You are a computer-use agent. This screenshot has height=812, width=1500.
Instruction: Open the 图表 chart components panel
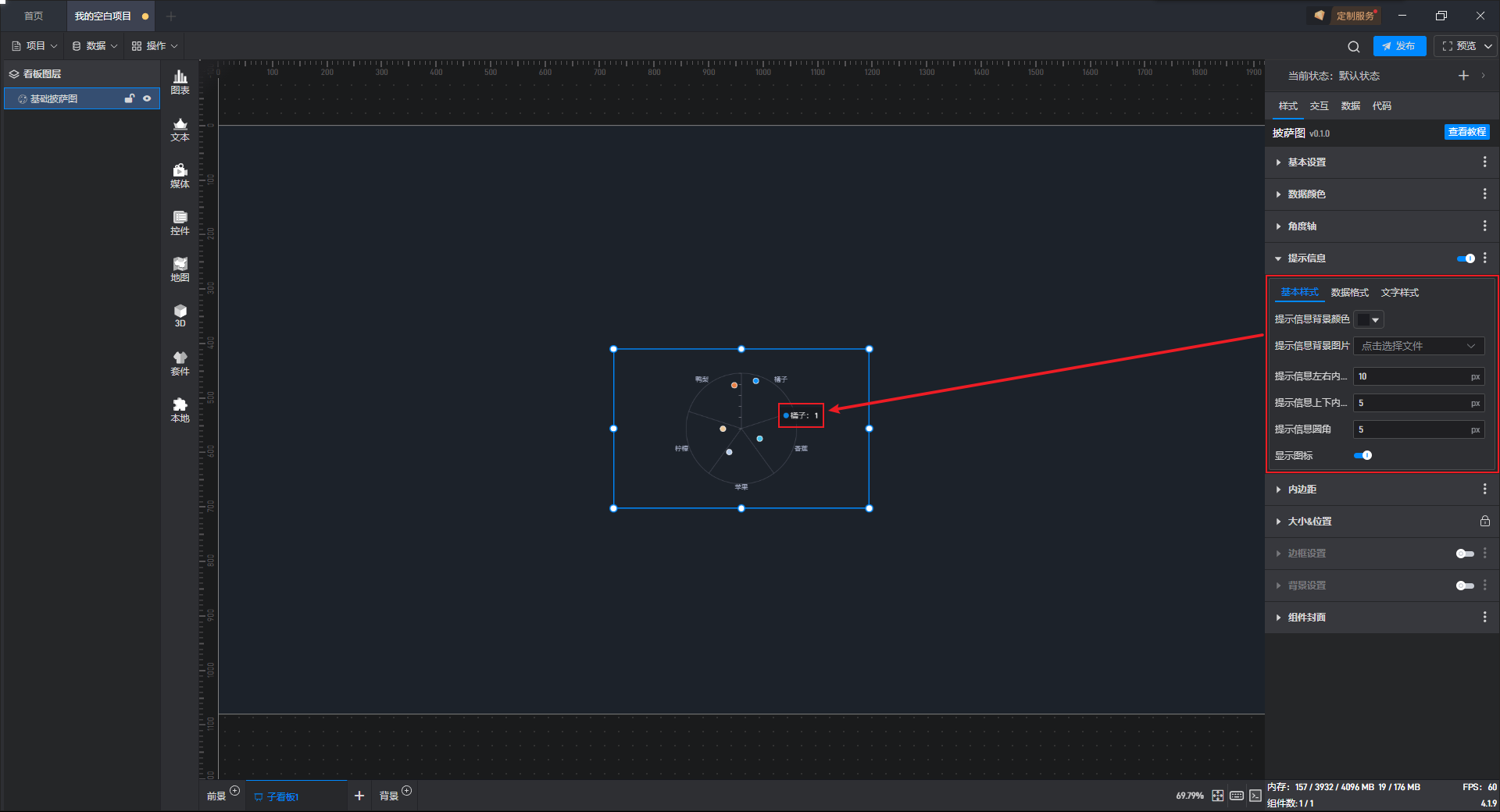coord(180,82)
